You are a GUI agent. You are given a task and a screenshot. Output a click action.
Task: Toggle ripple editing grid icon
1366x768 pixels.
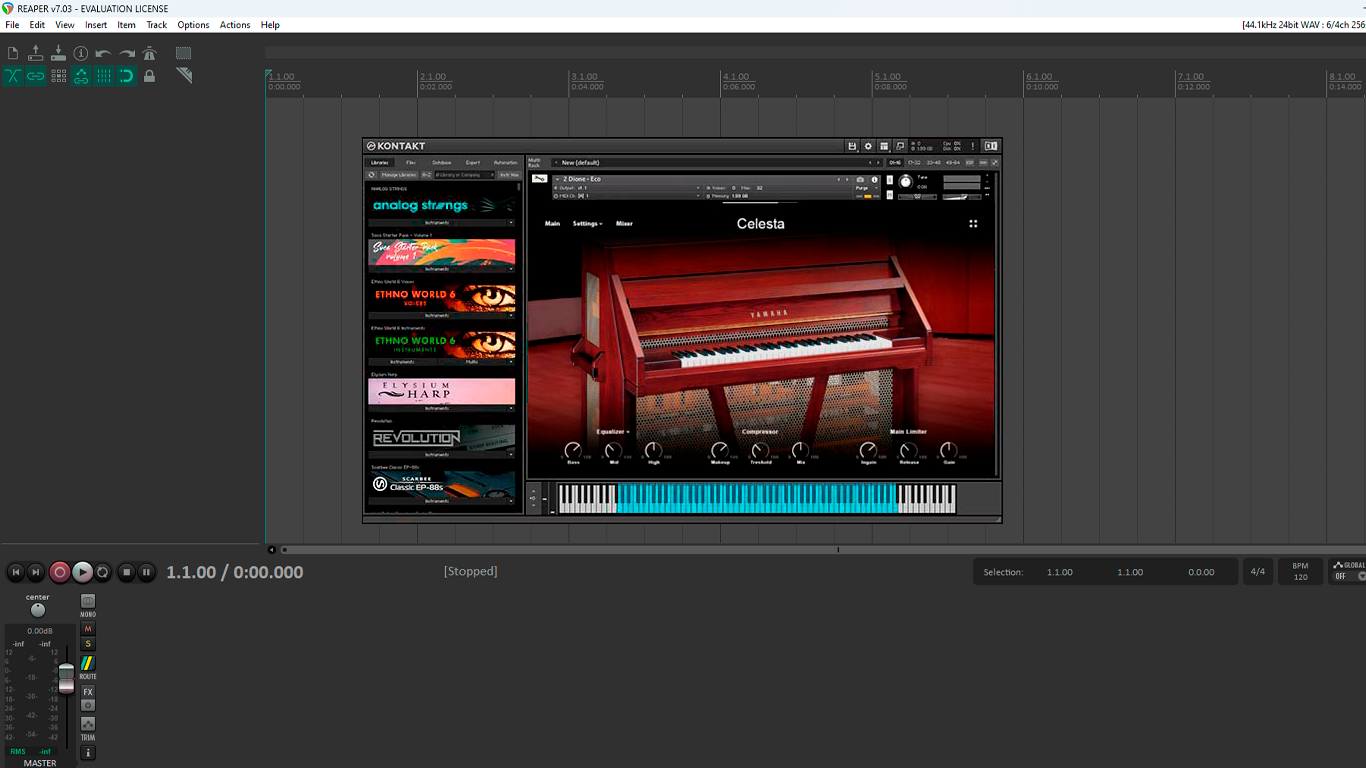click(58, 76)
